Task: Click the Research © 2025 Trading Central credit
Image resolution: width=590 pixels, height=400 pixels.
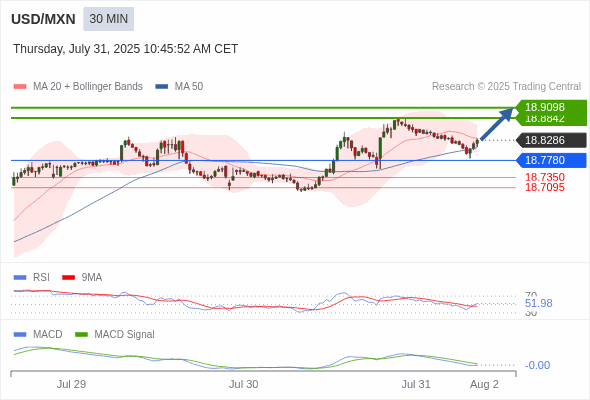Action: tap(506, 87)
